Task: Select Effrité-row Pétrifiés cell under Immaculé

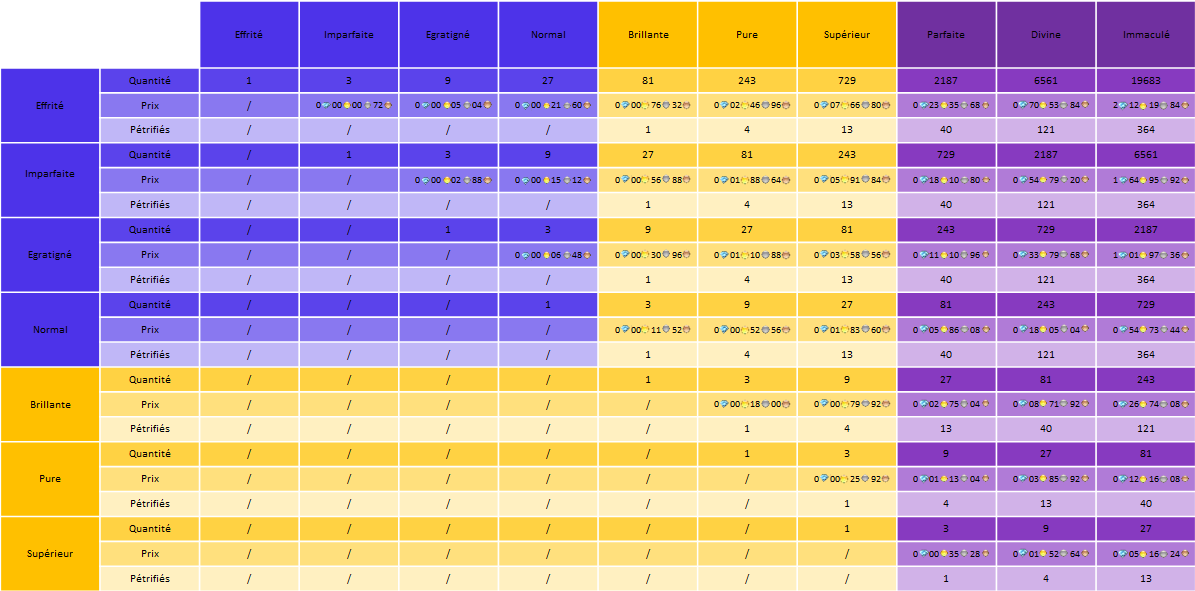Action: click(1145, 130)
